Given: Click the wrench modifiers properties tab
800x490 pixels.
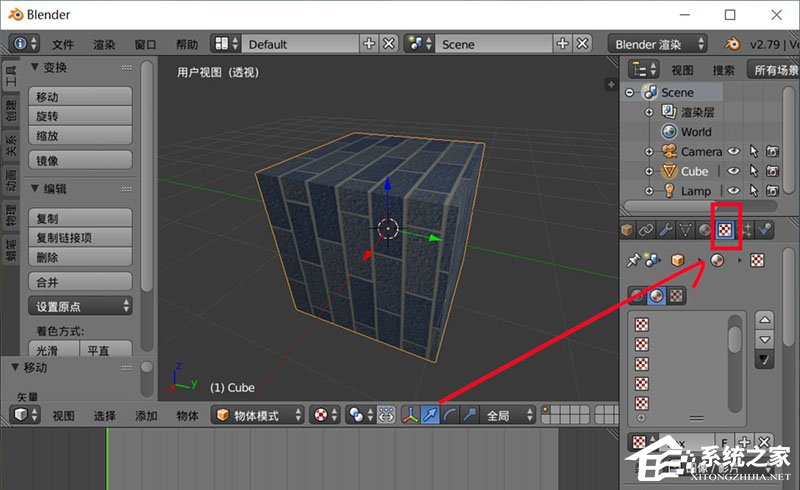Looking at the screenshot, I should [x=668, y=230].
